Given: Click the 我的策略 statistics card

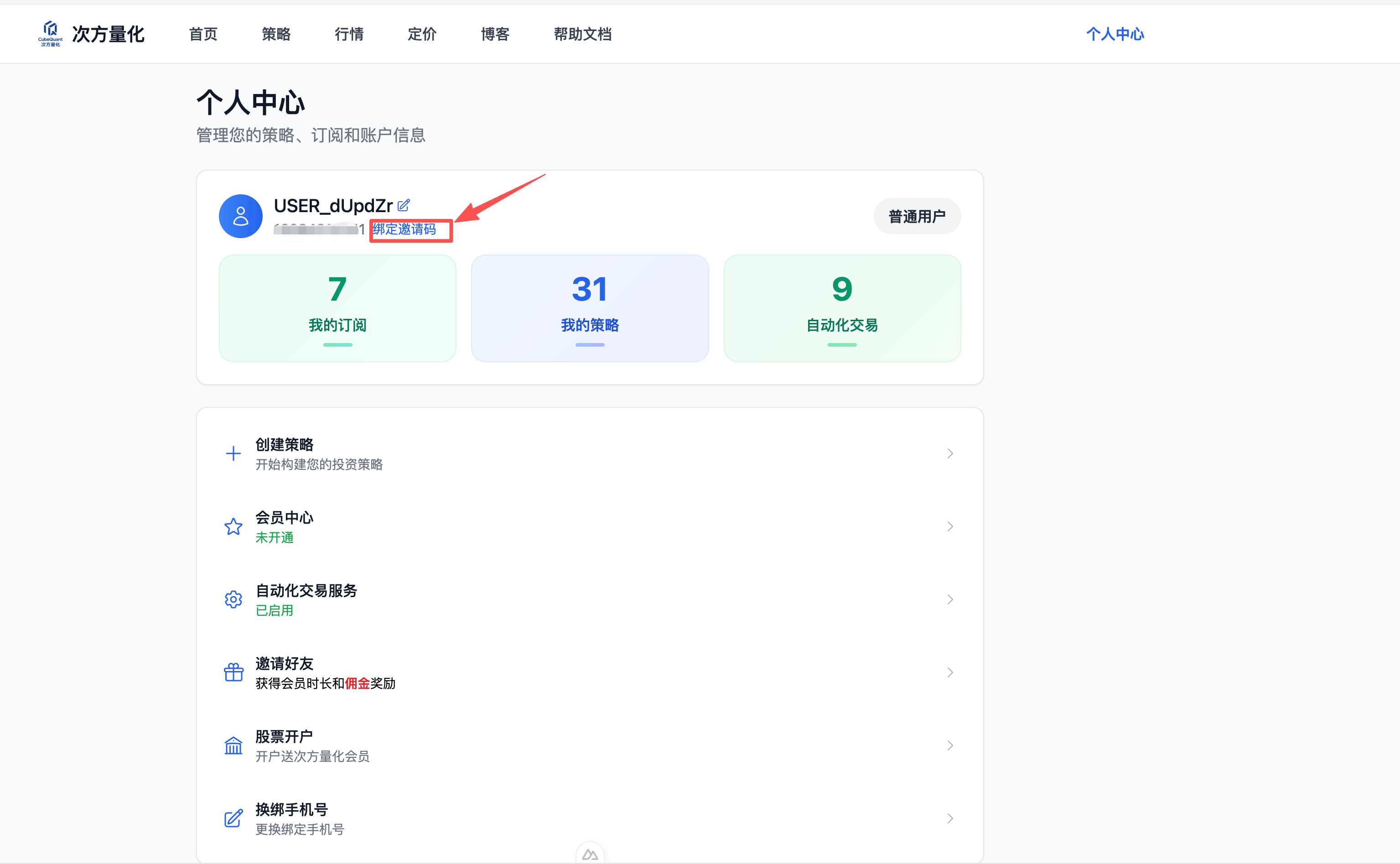Looking at the screenshot, I should pos(590,308).
